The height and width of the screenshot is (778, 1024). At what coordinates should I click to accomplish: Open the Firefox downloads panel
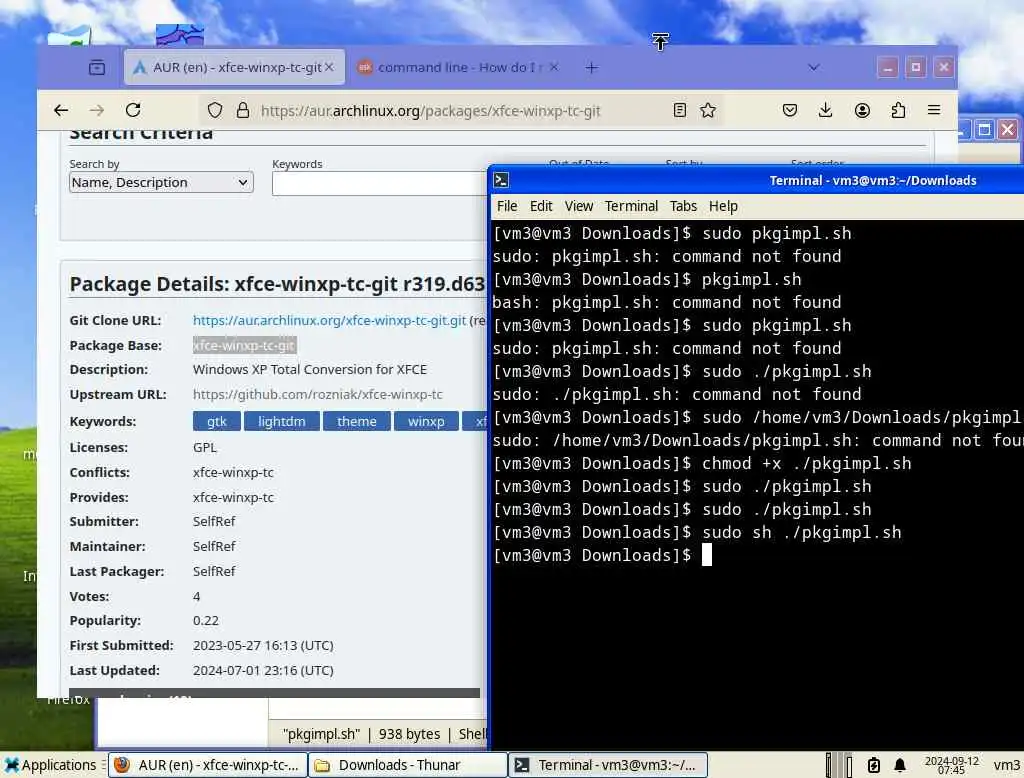[x=825, y=110]
